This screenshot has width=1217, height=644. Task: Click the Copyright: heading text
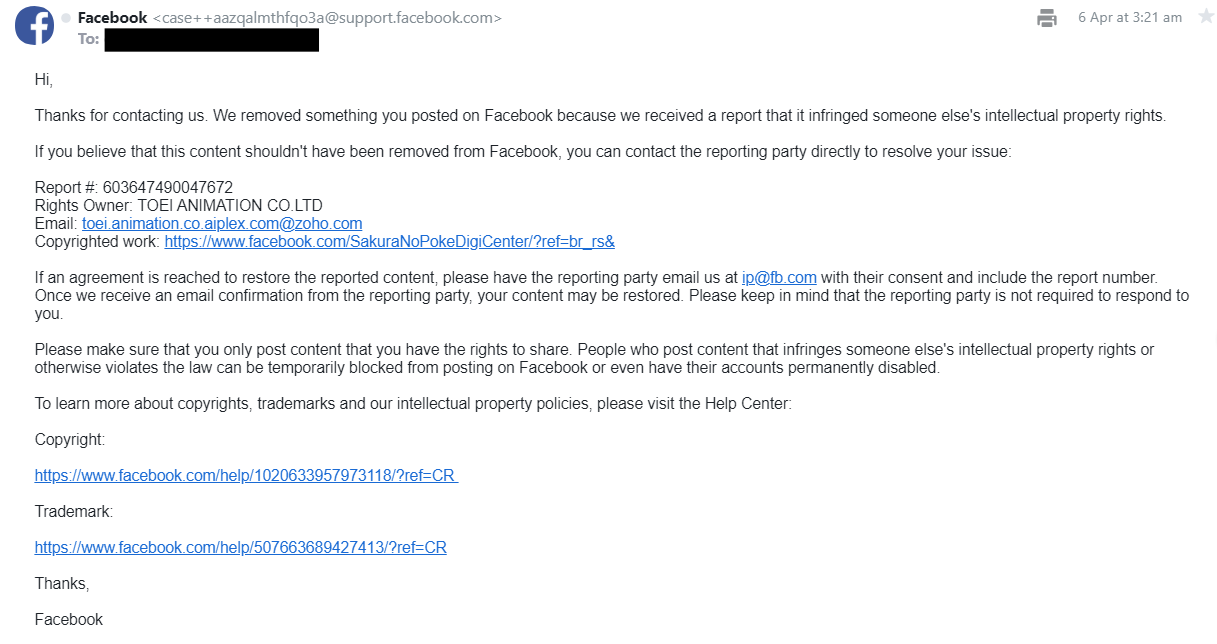pyautogui.click(x=70, y=440)
